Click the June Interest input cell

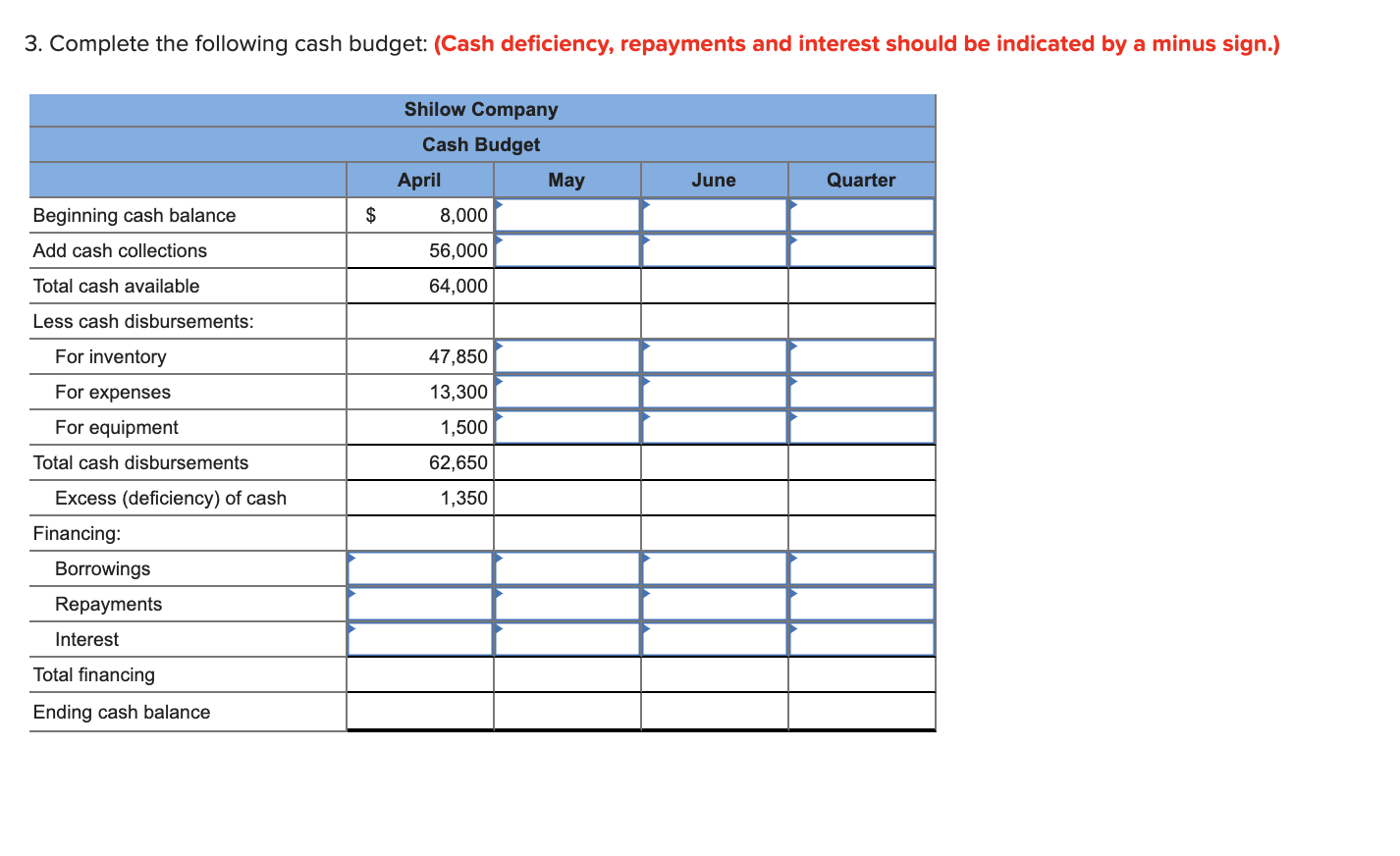(x=714, y=638)
